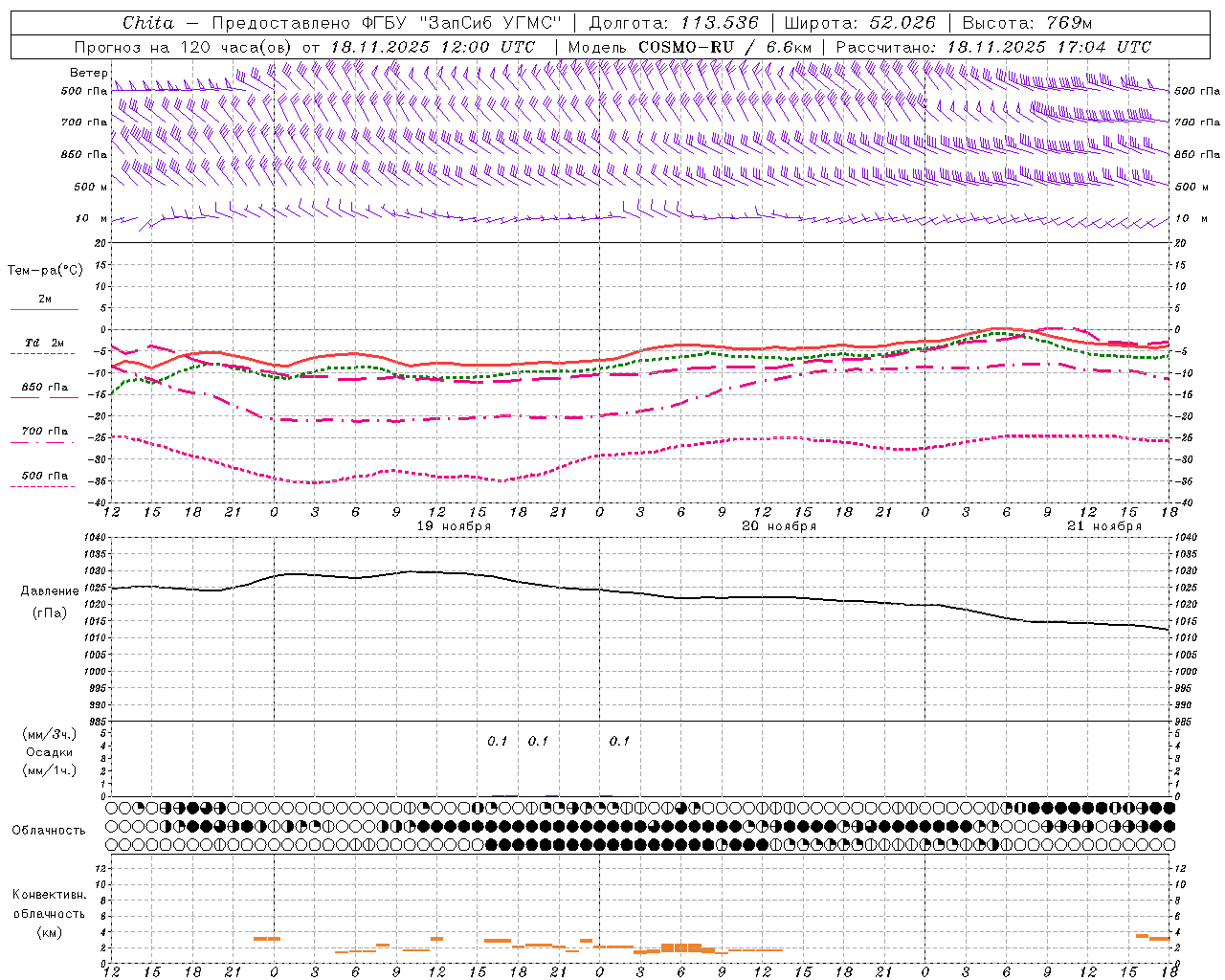Select the "(мм/1ч.)" unit label
Viewport: 1225px width, 980px height.
(50, 770)
